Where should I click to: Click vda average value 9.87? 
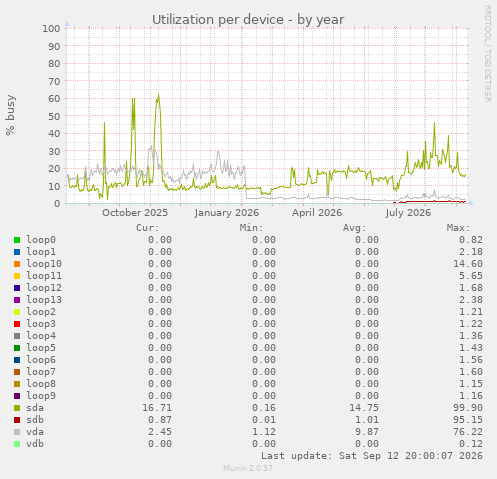pyautogui.click(x=367, y=432)
